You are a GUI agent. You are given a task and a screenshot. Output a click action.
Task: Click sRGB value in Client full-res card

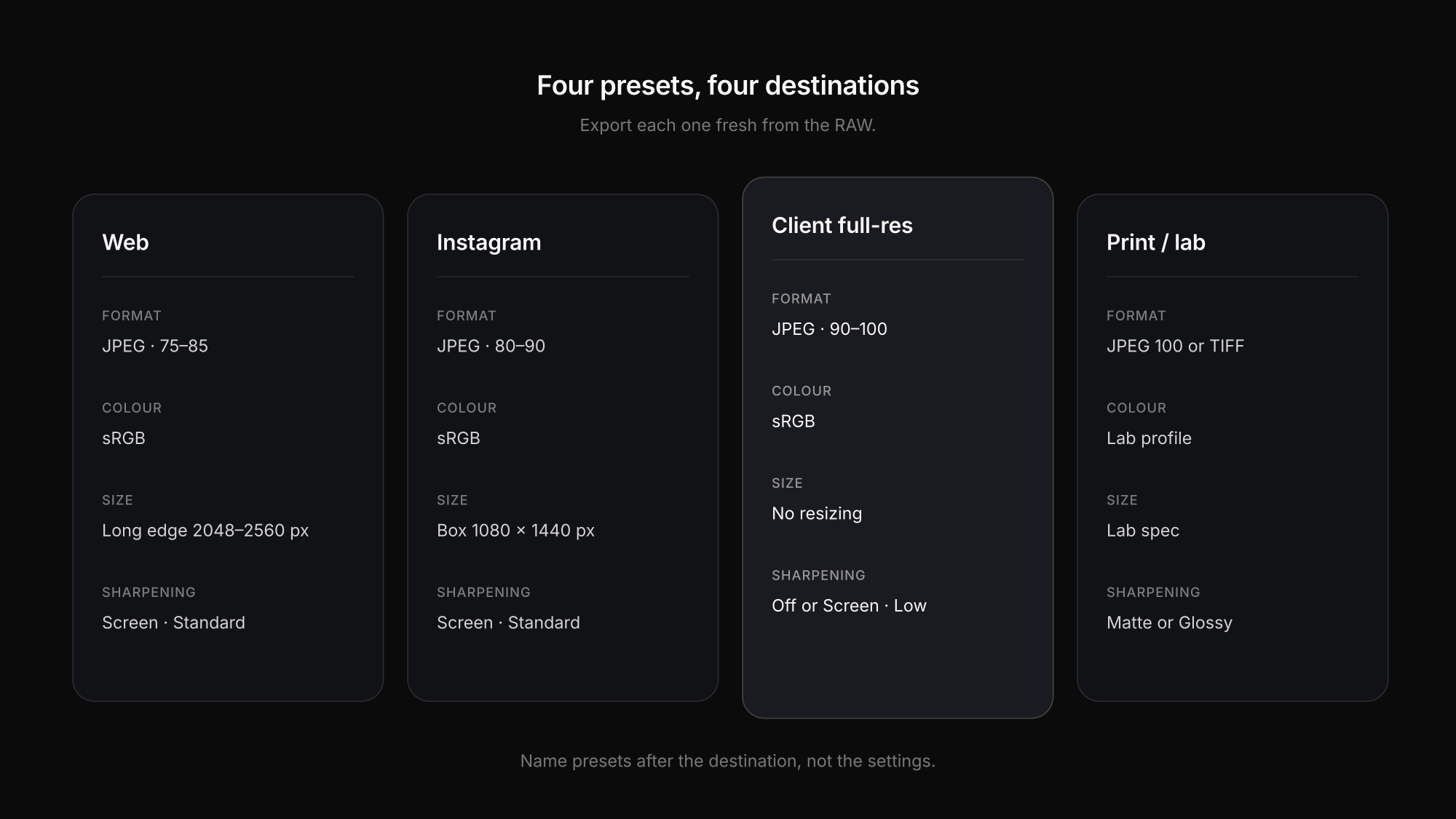coord(794,422)
